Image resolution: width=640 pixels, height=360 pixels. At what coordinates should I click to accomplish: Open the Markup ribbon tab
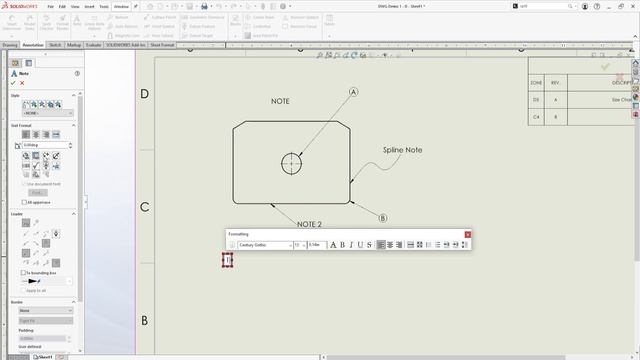pyautogui.click(x=74, y=45)
